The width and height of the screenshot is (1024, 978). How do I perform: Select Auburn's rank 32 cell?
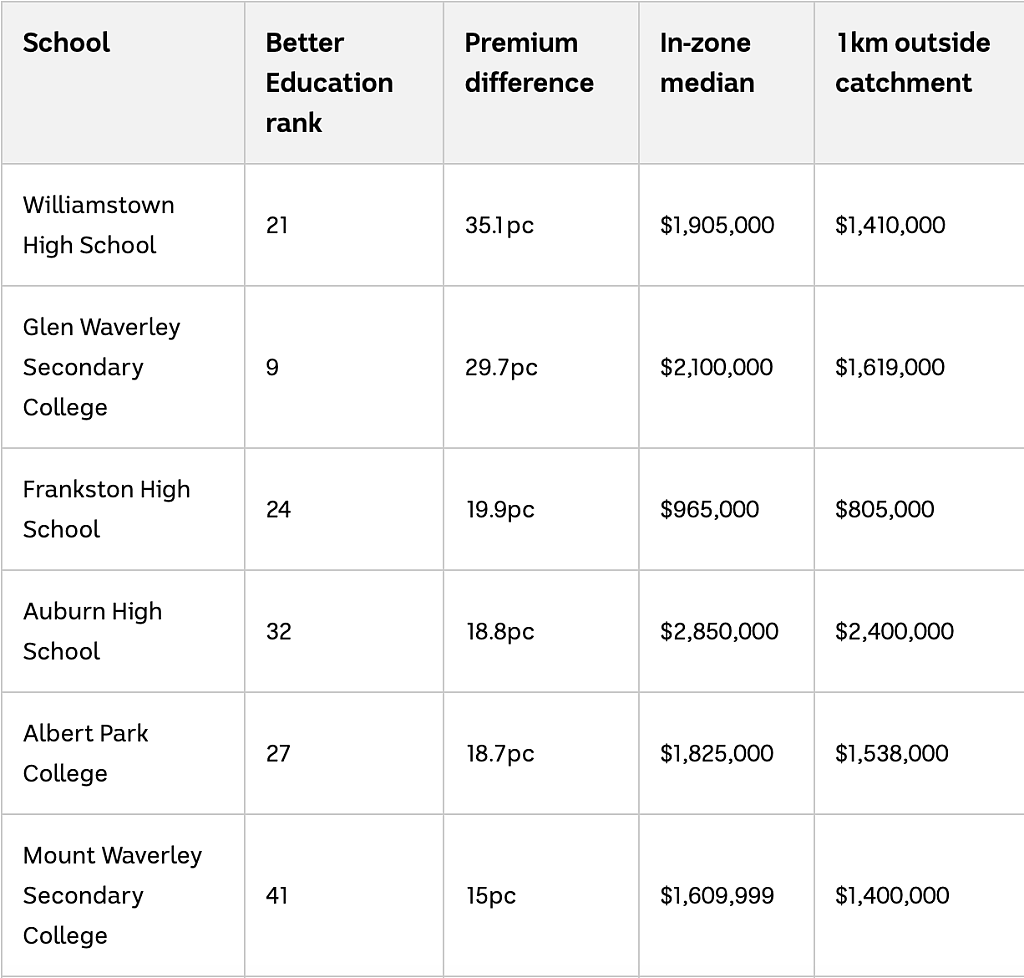tap(278, 631)
